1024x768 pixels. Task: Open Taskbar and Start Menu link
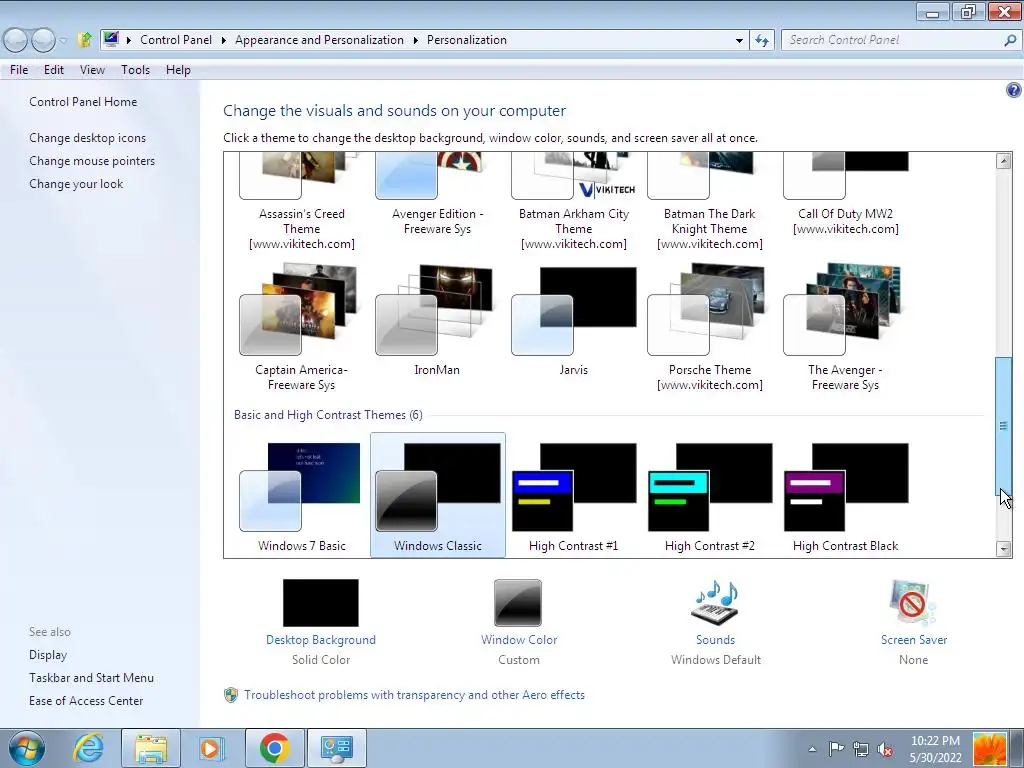pyautogui.click(x=91, y=678)
